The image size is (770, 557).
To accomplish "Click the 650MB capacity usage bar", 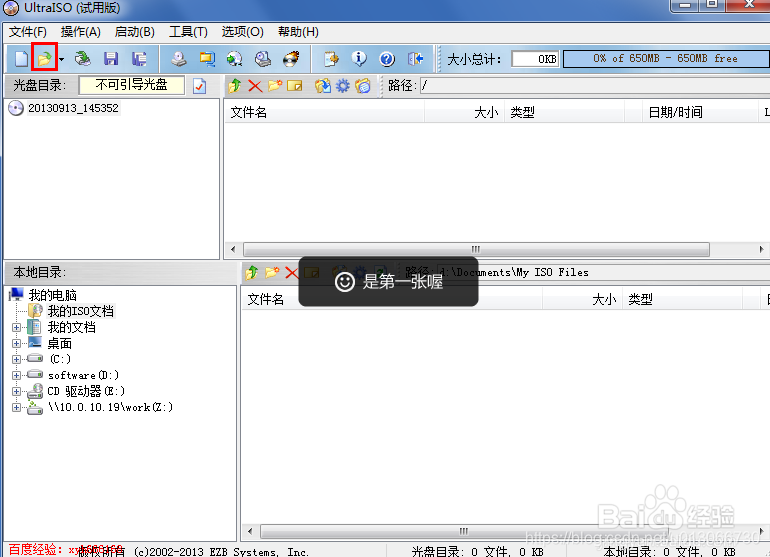I will point(666,58).
